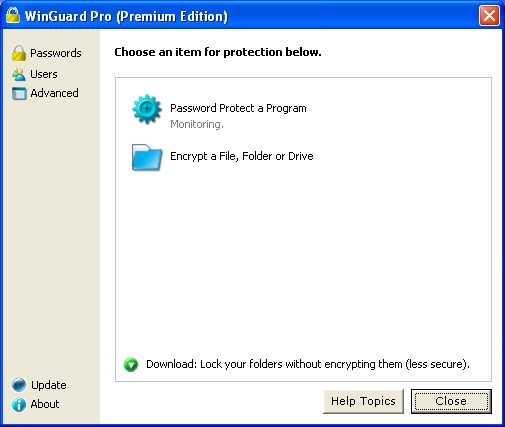Open the About text in sidebar
The width and height of the screenshot is (505, 427).
(x=45, y=404)
